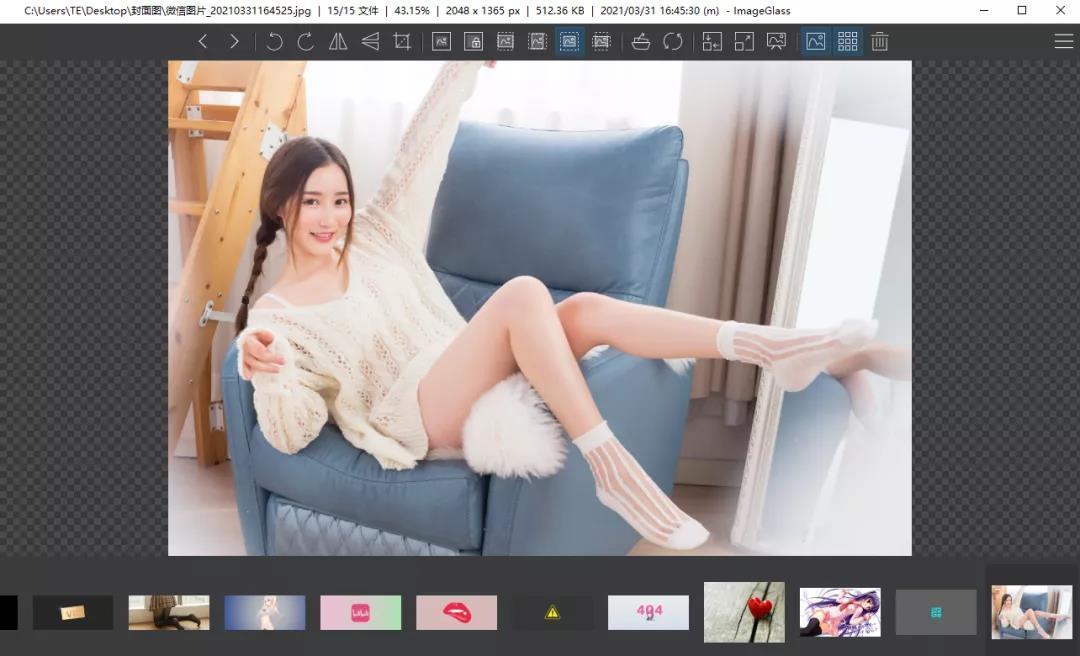The height and width of the screenshot is (656, 1080).
Task: Toggle the highlighted picture-frame toolbar button
Action: coord(816,41)
